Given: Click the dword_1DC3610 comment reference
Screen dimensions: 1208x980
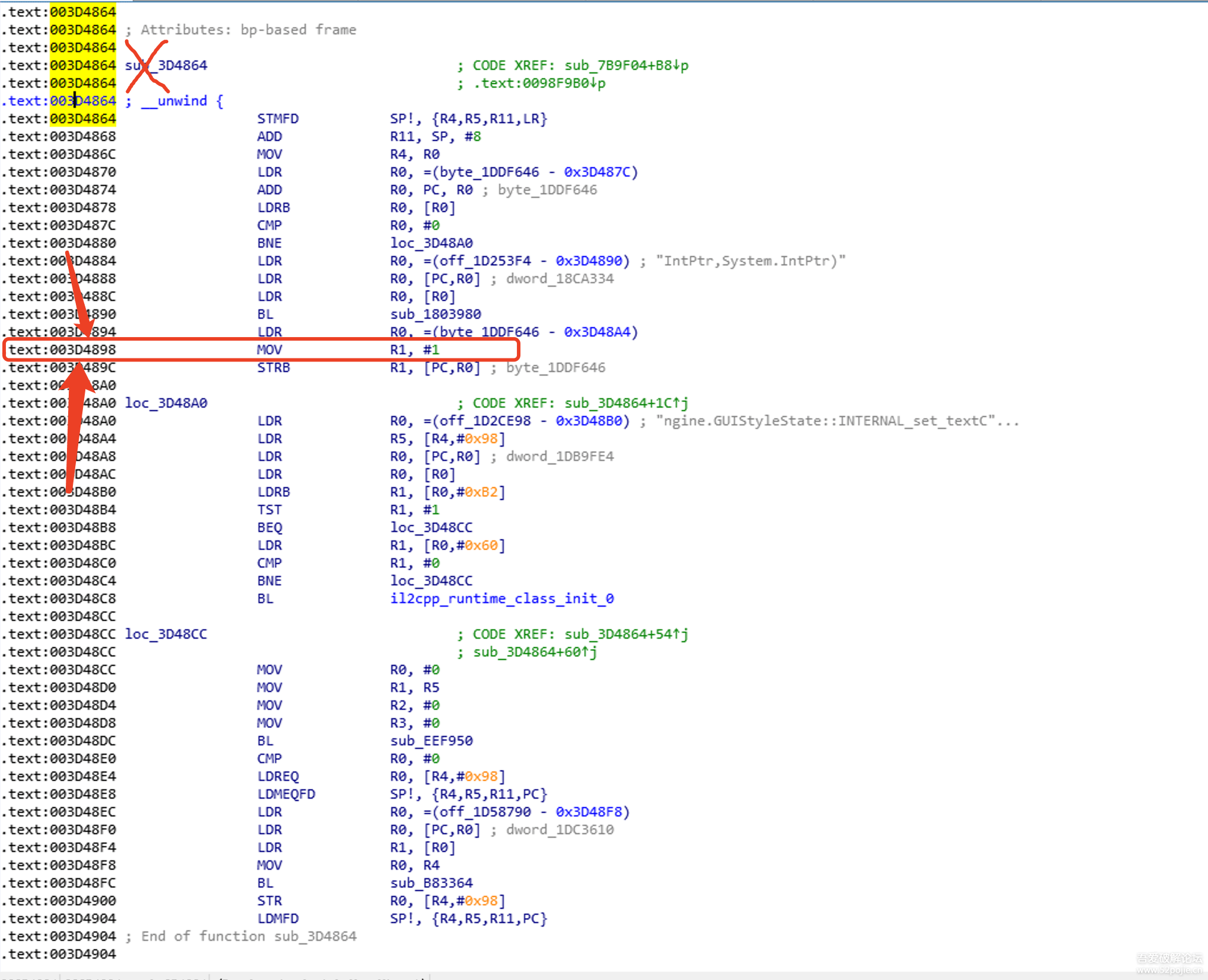Looking at the screenshot, I should [559, 830].
